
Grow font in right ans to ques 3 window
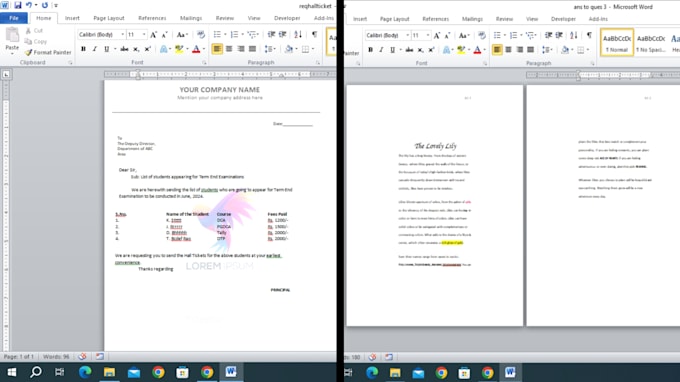(x=437, y=35)
